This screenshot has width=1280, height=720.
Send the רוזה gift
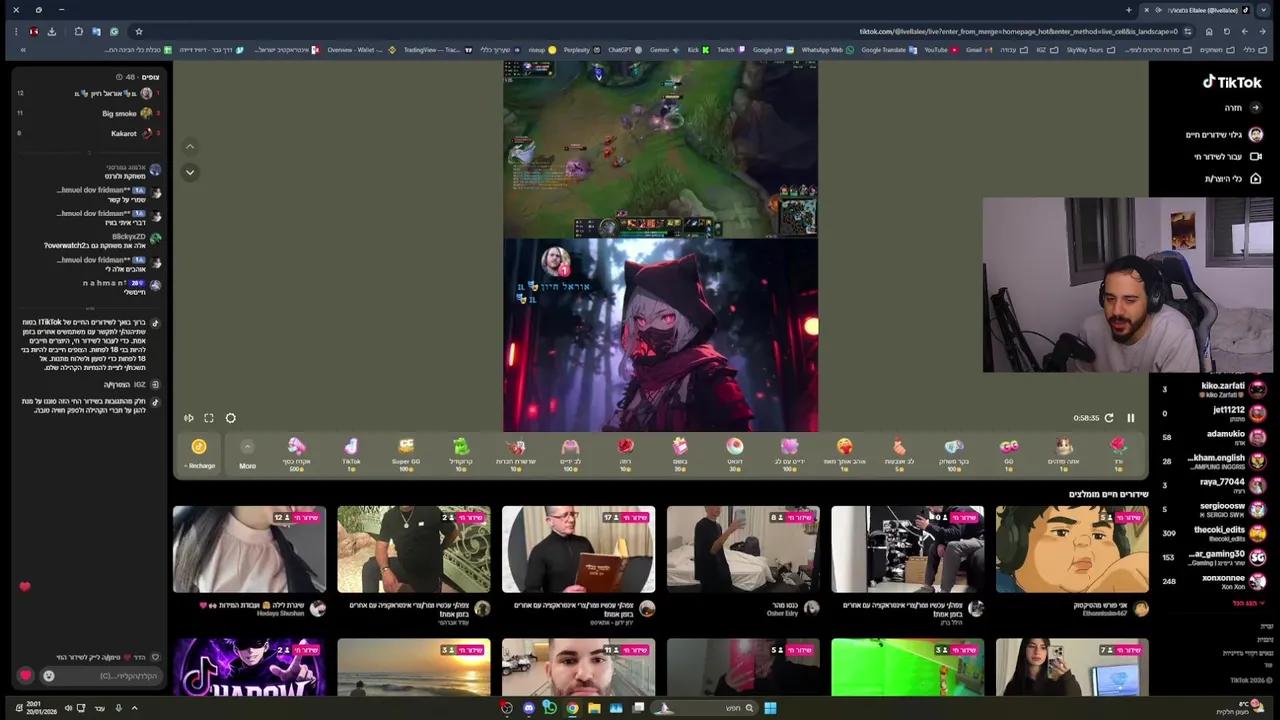coord(625,454)
